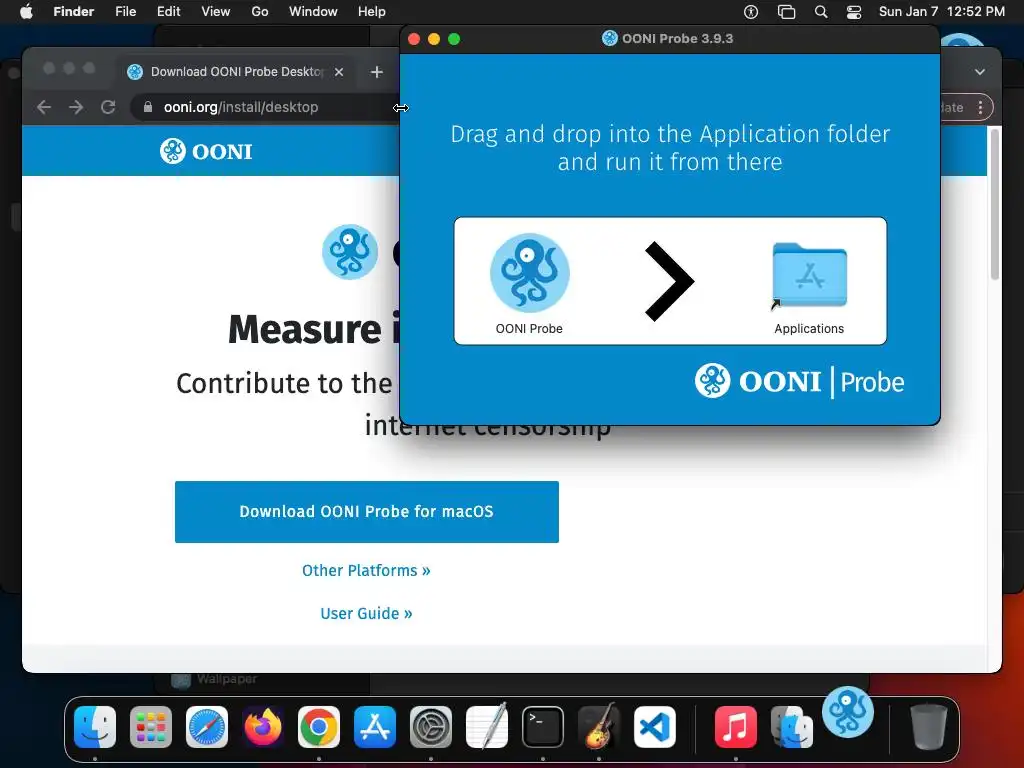The image size is (1024, 768).
Task: View site security lock info
Action: [x=148, y=107]
